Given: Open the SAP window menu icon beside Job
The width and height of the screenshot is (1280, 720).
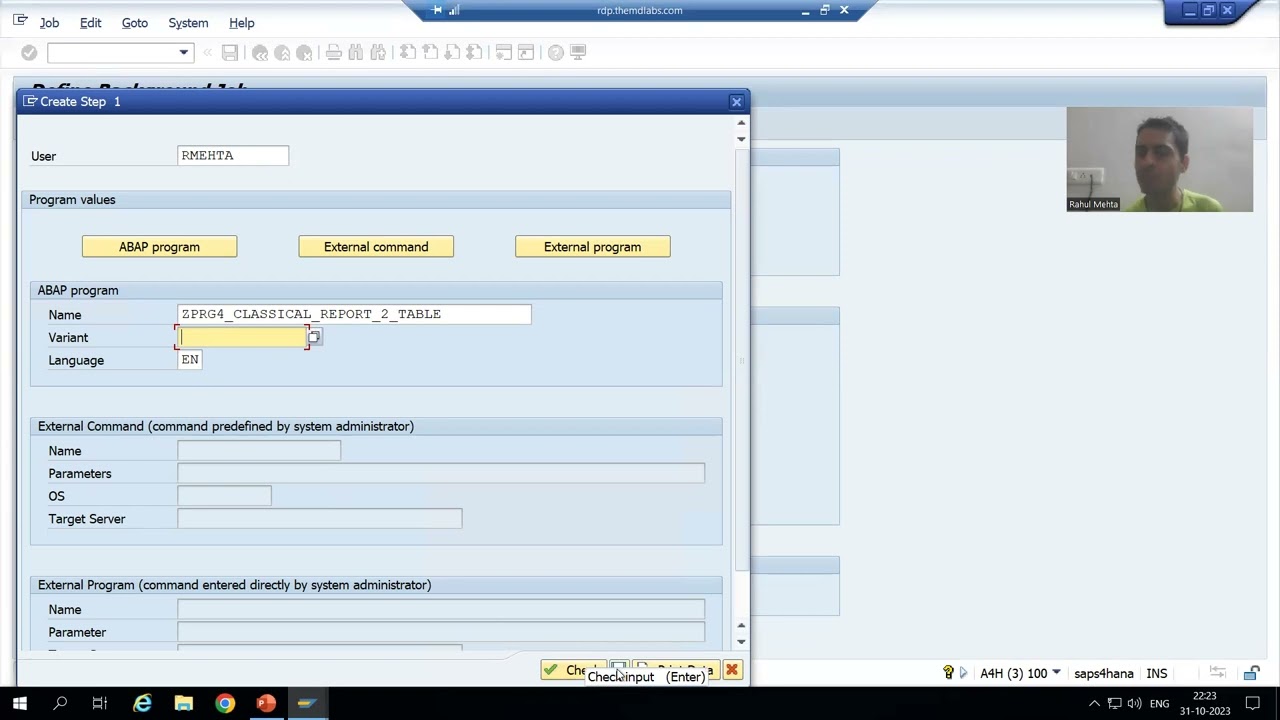Looking at the screenshot, I should tap(20, 20).
